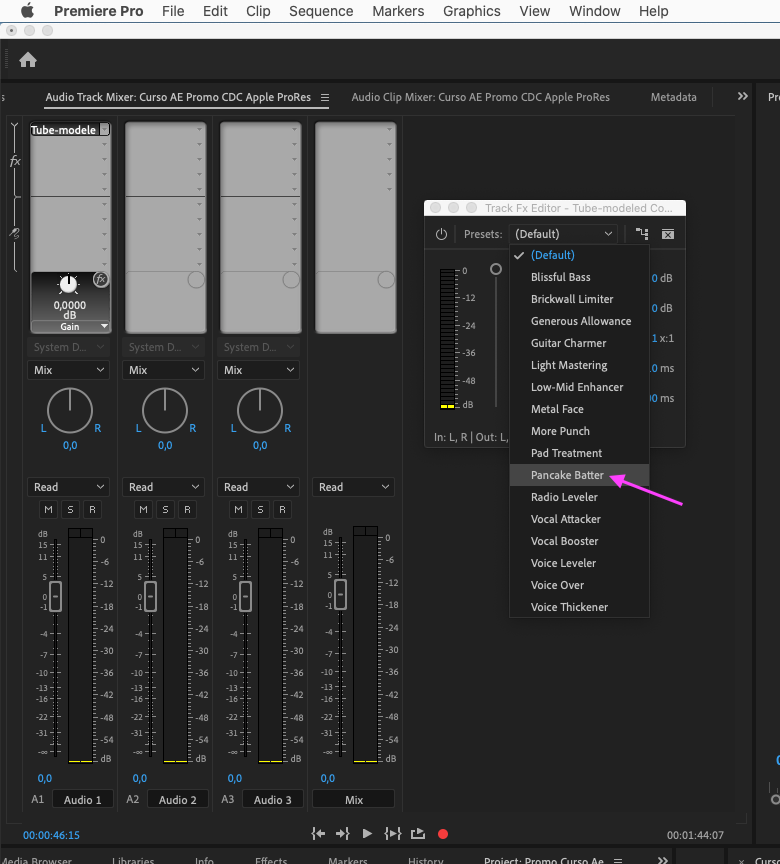
Task: Open the Sequence menu in the menu bar
Action: click(x=321, y=11)
